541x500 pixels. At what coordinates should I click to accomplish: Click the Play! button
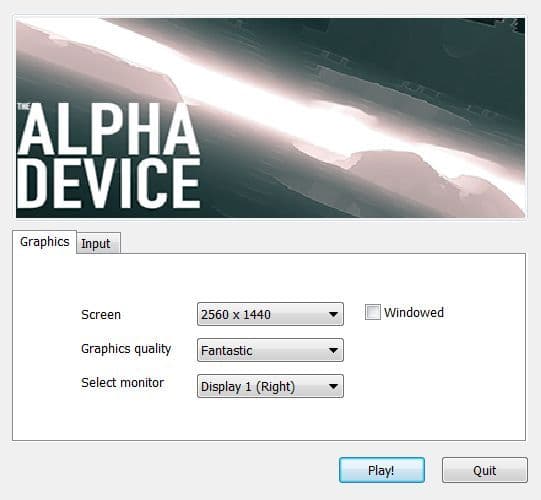point(382,470)
